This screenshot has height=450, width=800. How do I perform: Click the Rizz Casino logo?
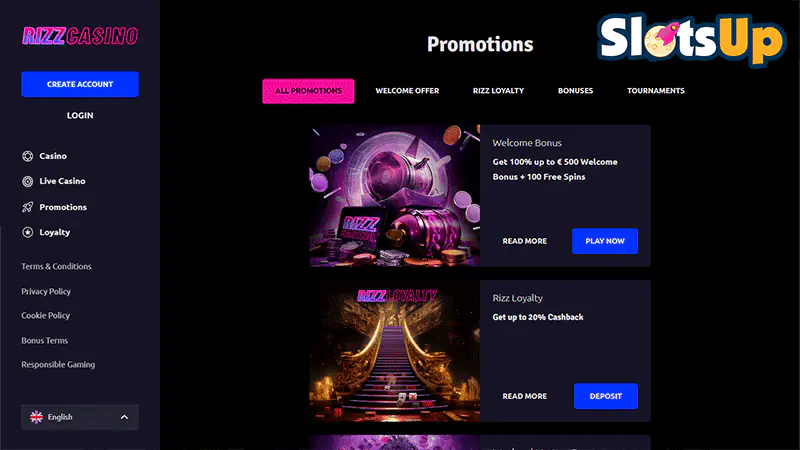coord(80,36)
